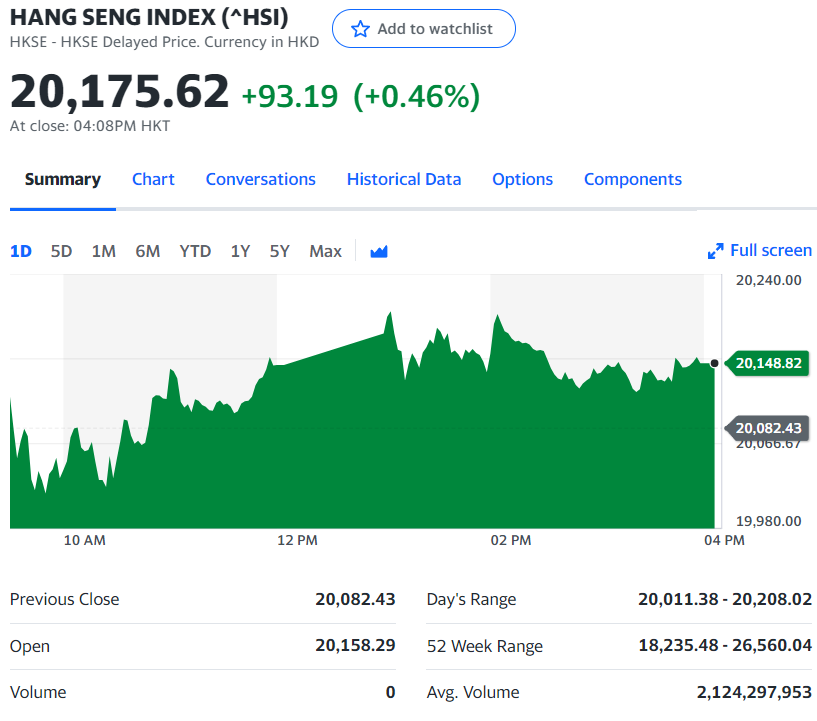Click the area chart type icon

(x=379, y=252)
